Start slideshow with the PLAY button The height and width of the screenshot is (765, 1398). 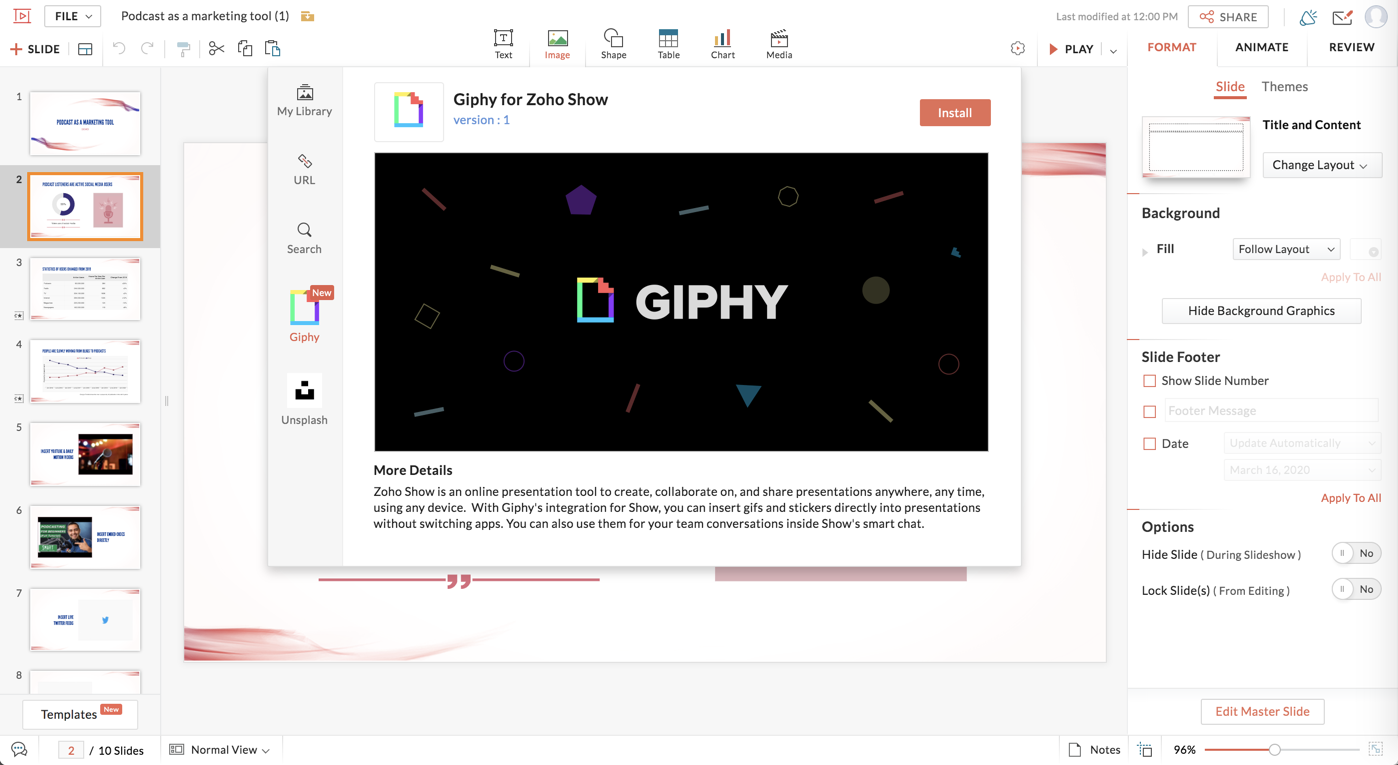(x=1071, y=49)
